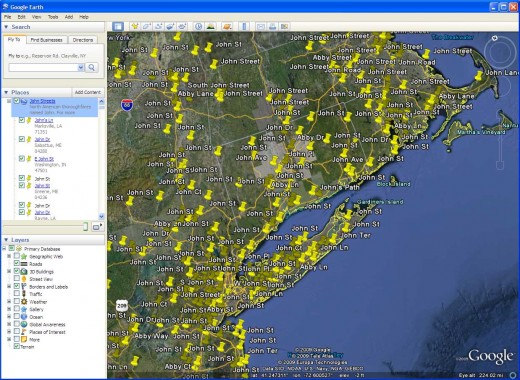The height and width of the screenshot is (380, 520).
Task: Collapse the Search panel triangle
Action: pyautogui.click(x=6, y=27)
